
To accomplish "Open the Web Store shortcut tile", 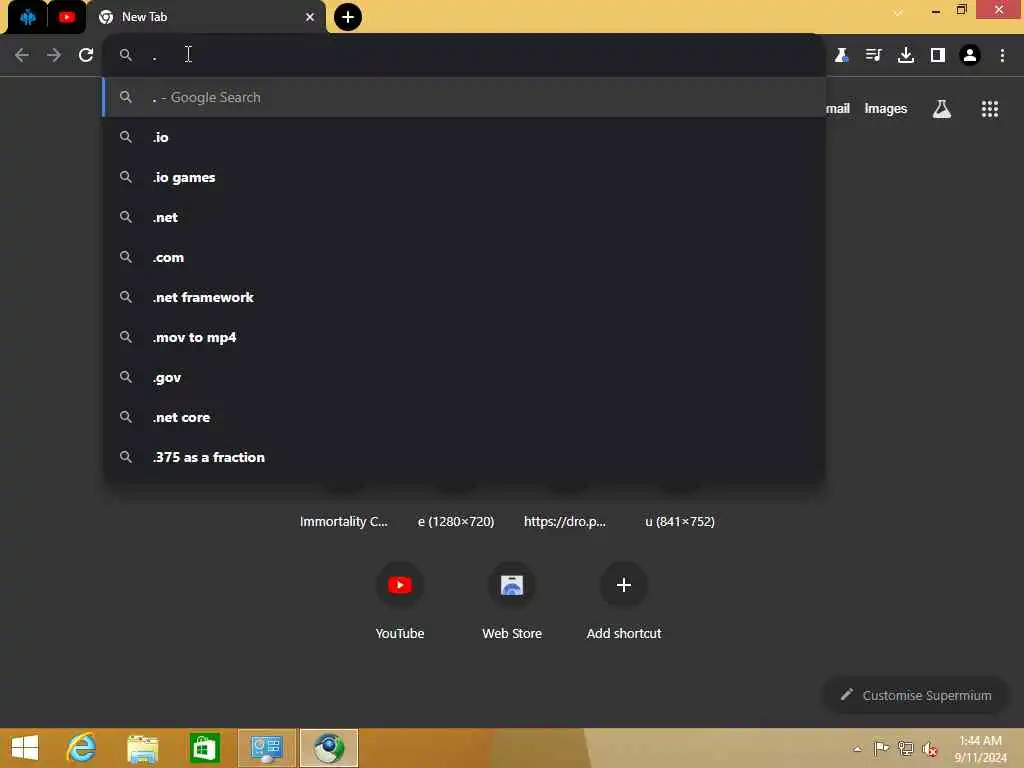I will pyautogui.click(x=512, y=601).
